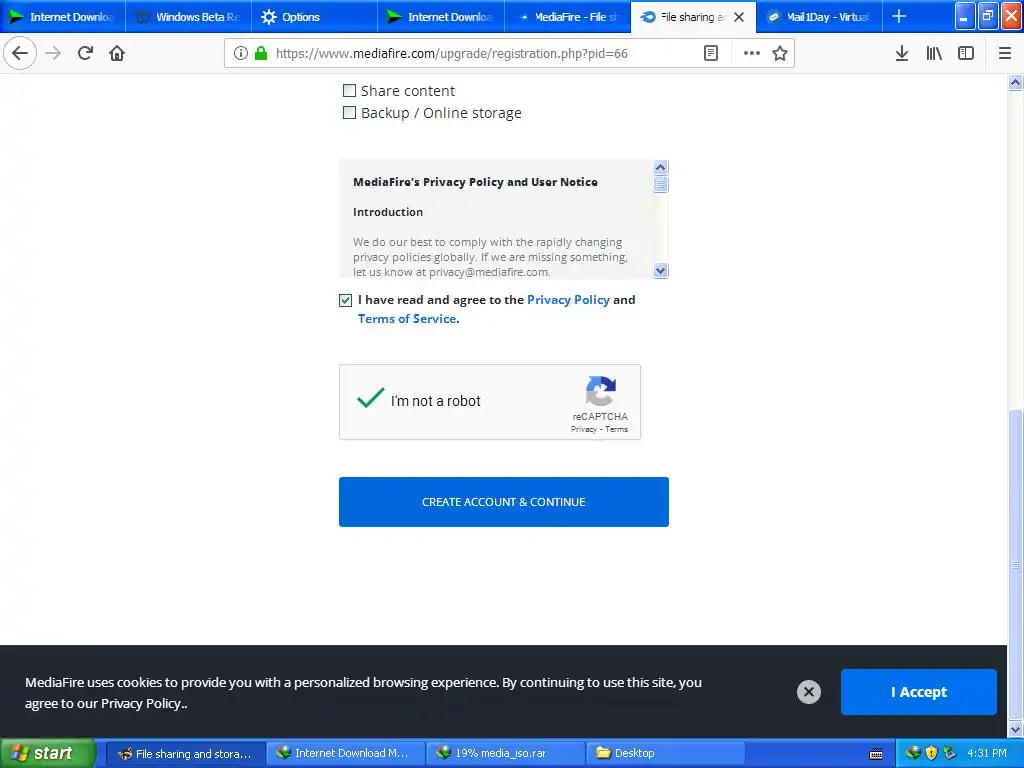This screenshot has width=1024, height=768.
Task: Click the last system tray icon before clock
Action: 950,753
